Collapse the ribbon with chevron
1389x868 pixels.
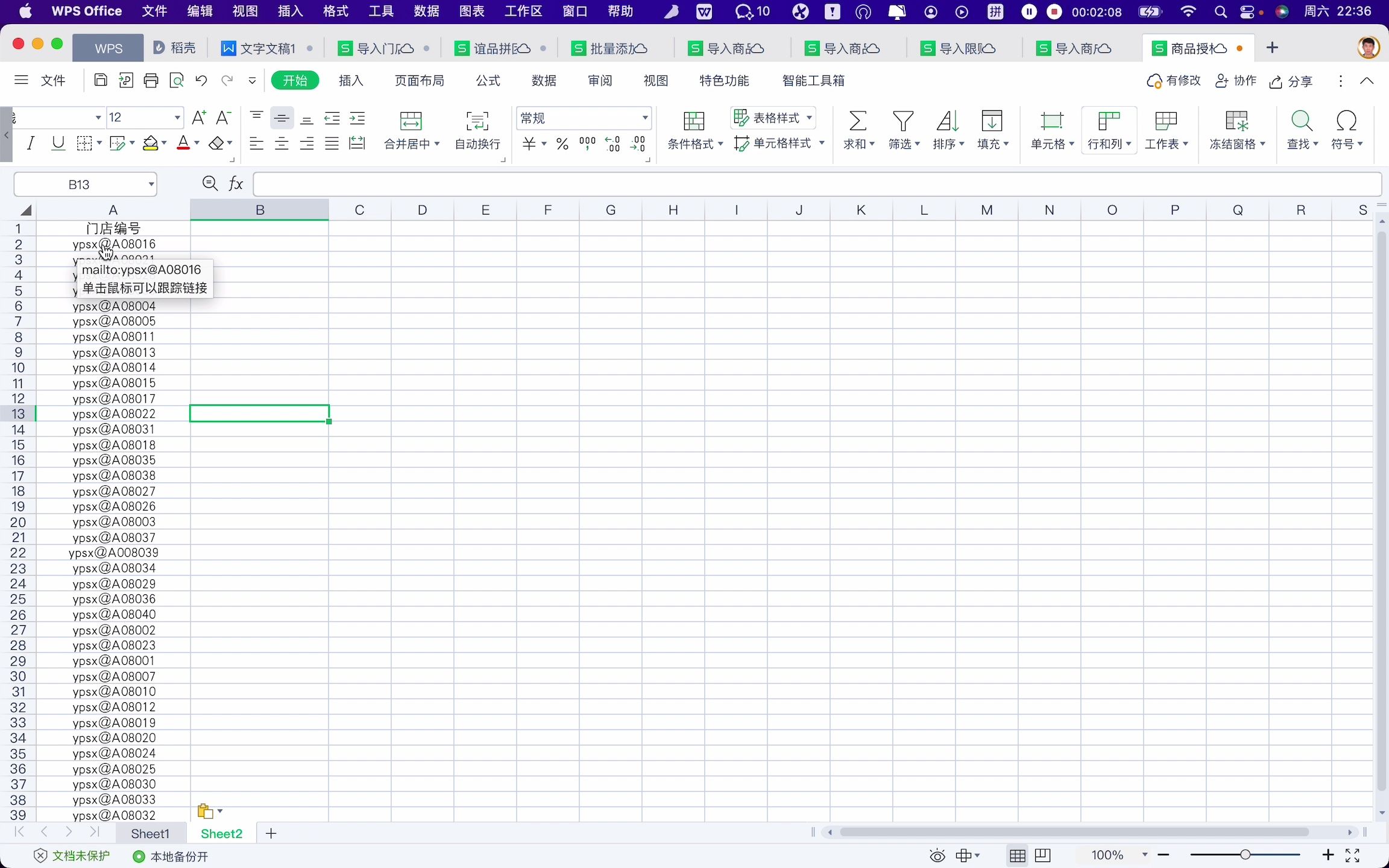(1367, 81)
